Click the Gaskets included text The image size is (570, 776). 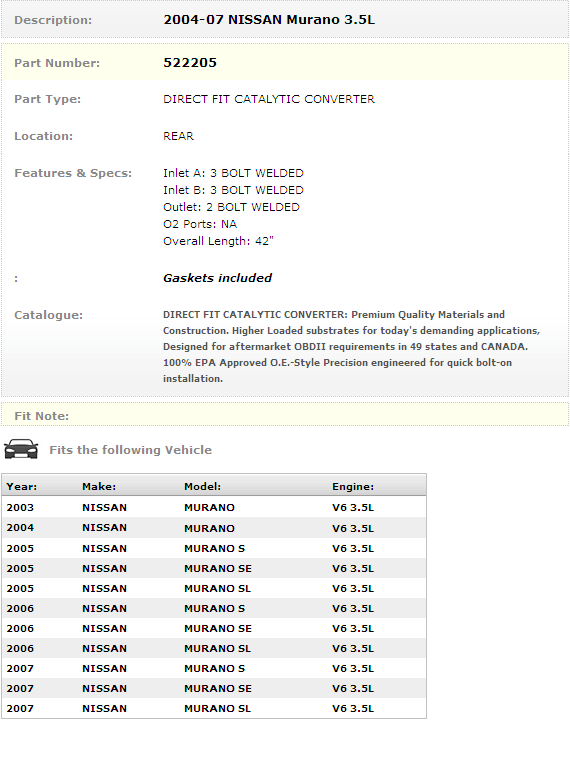click(x=218, y=278)
